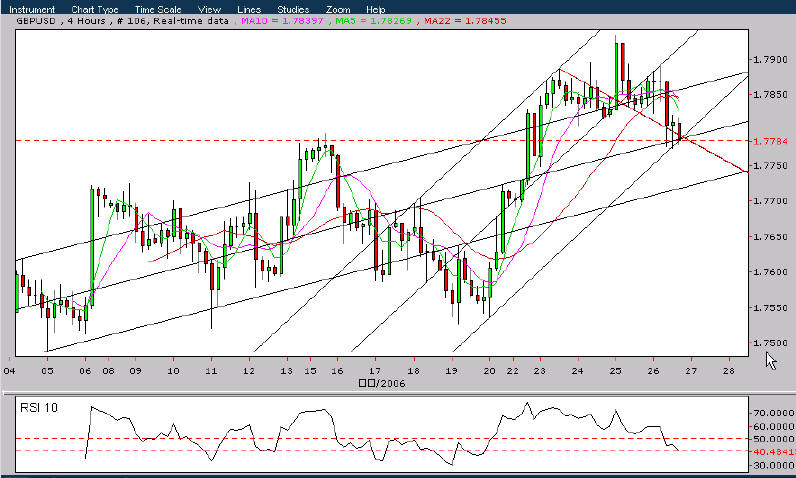
Task: Click the RSI 40.4841 current value label
Action: [773, 452]
